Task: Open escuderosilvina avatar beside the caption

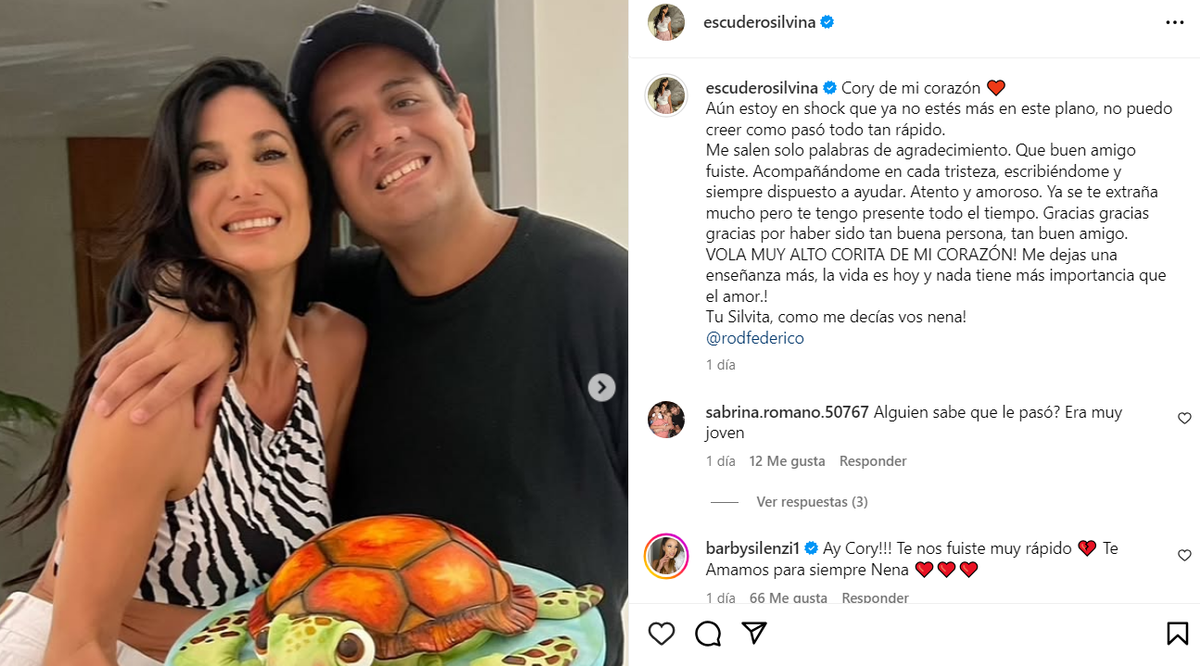Action: click(666, 96)
